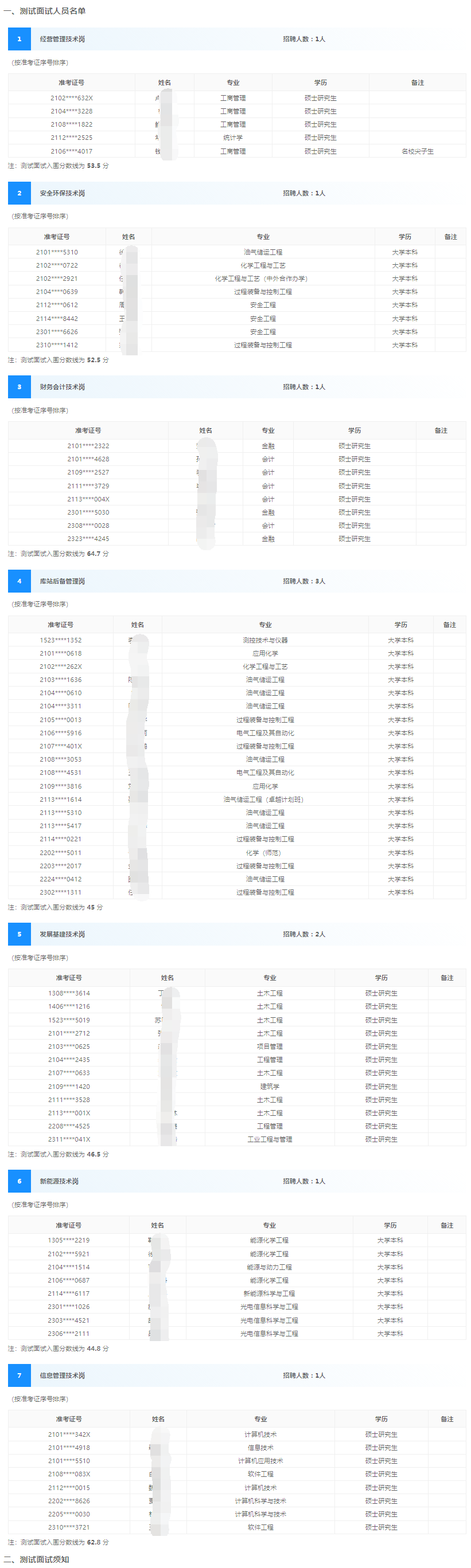Select admission number 2106****4017
The height and width of the screenshot is (1568, 471).
pyautogui.click(x=71, y=151)
